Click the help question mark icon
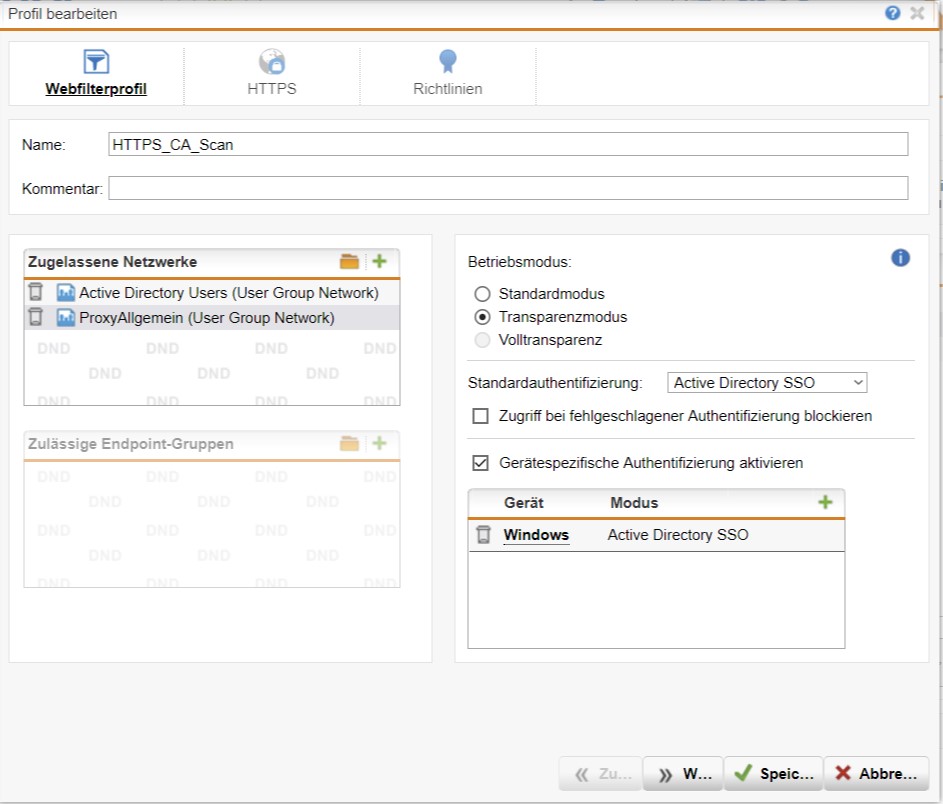Image resolution: width=943 pixels, height=804 pixels. pos(893,13)
